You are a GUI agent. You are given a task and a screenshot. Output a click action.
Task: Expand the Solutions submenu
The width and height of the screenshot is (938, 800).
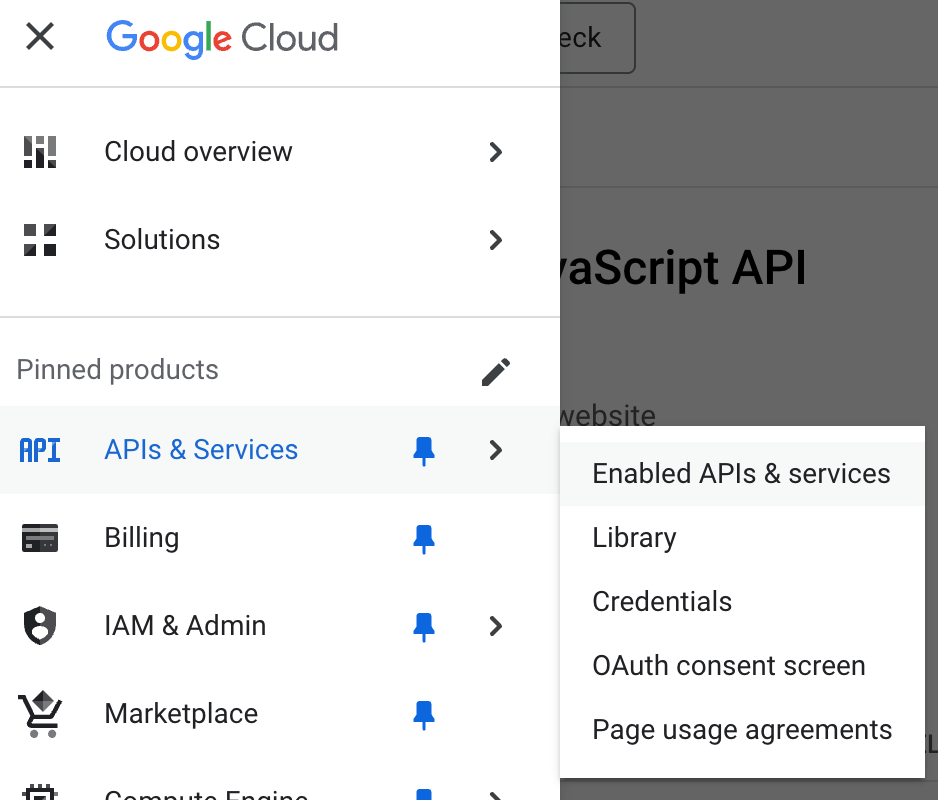[495, 240]
